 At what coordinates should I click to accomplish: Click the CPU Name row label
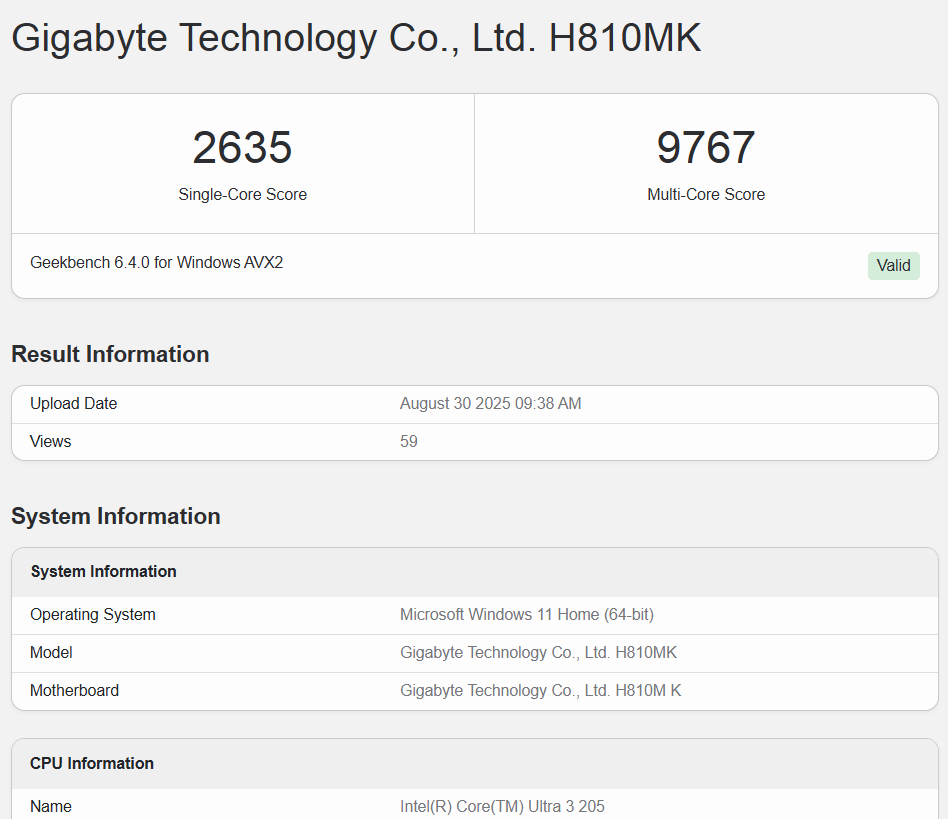(51, 807)
